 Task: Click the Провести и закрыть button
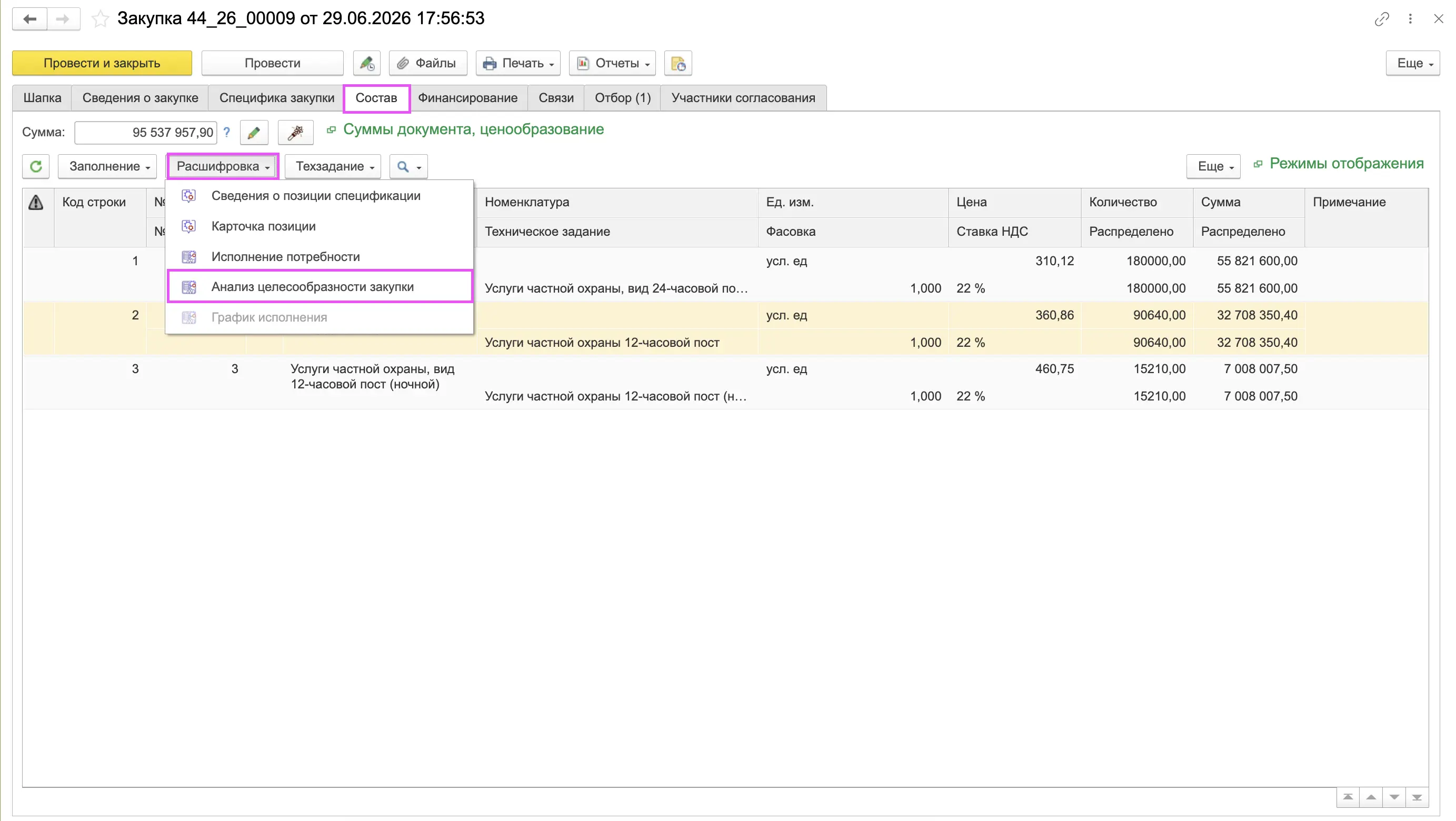(x=102, y=63)
